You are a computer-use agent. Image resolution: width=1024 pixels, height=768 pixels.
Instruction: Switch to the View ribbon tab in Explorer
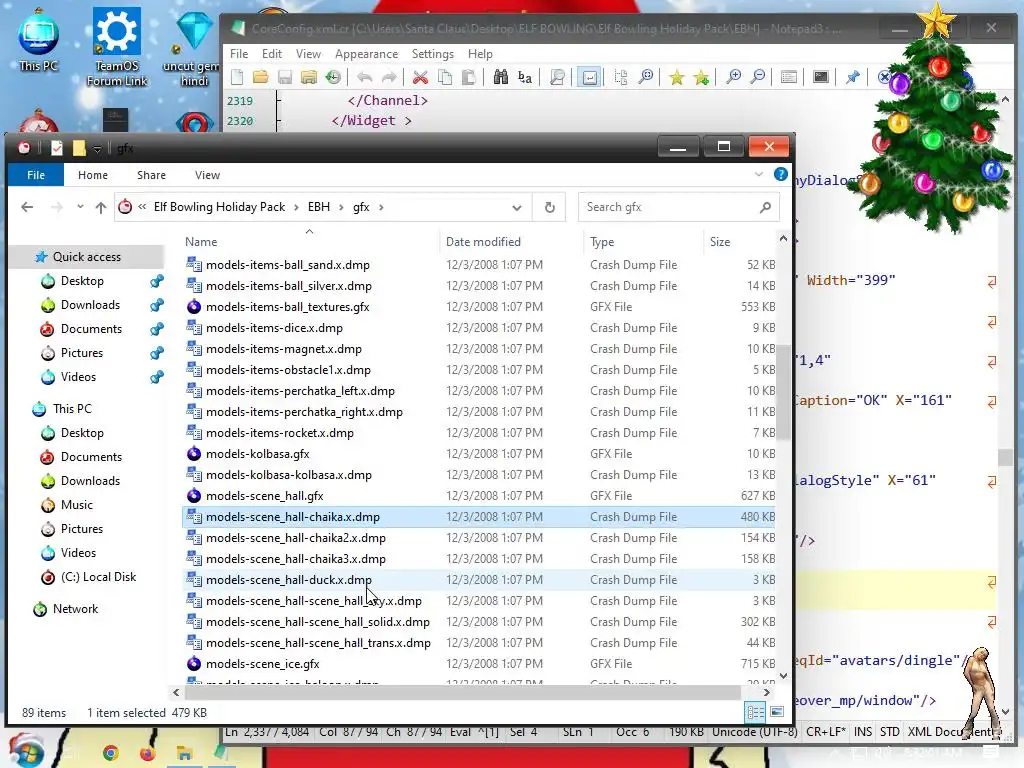[207, 175]
